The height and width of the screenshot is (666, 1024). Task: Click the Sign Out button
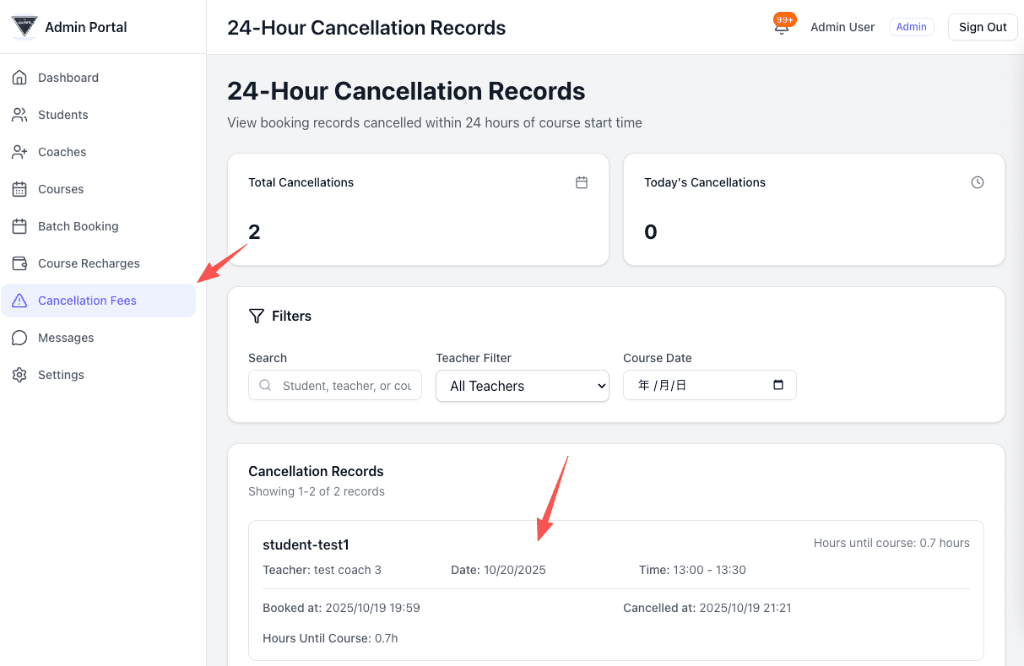[982, 27]
